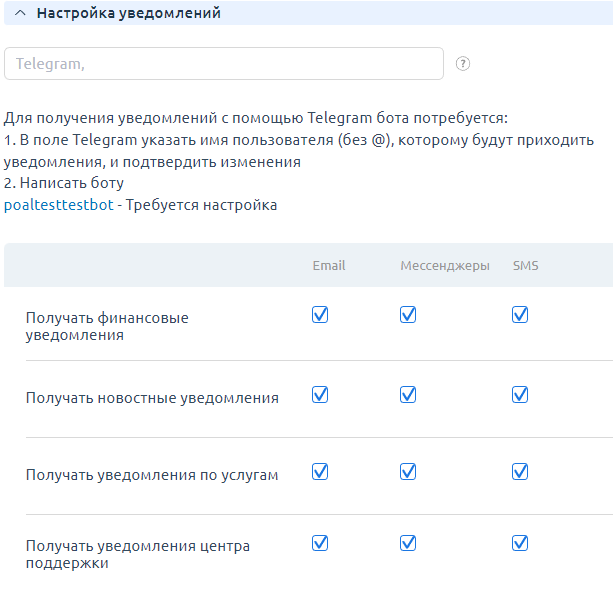
Task: Collapse the Настройка уведомлений section
Action: [x=20, y=13]
